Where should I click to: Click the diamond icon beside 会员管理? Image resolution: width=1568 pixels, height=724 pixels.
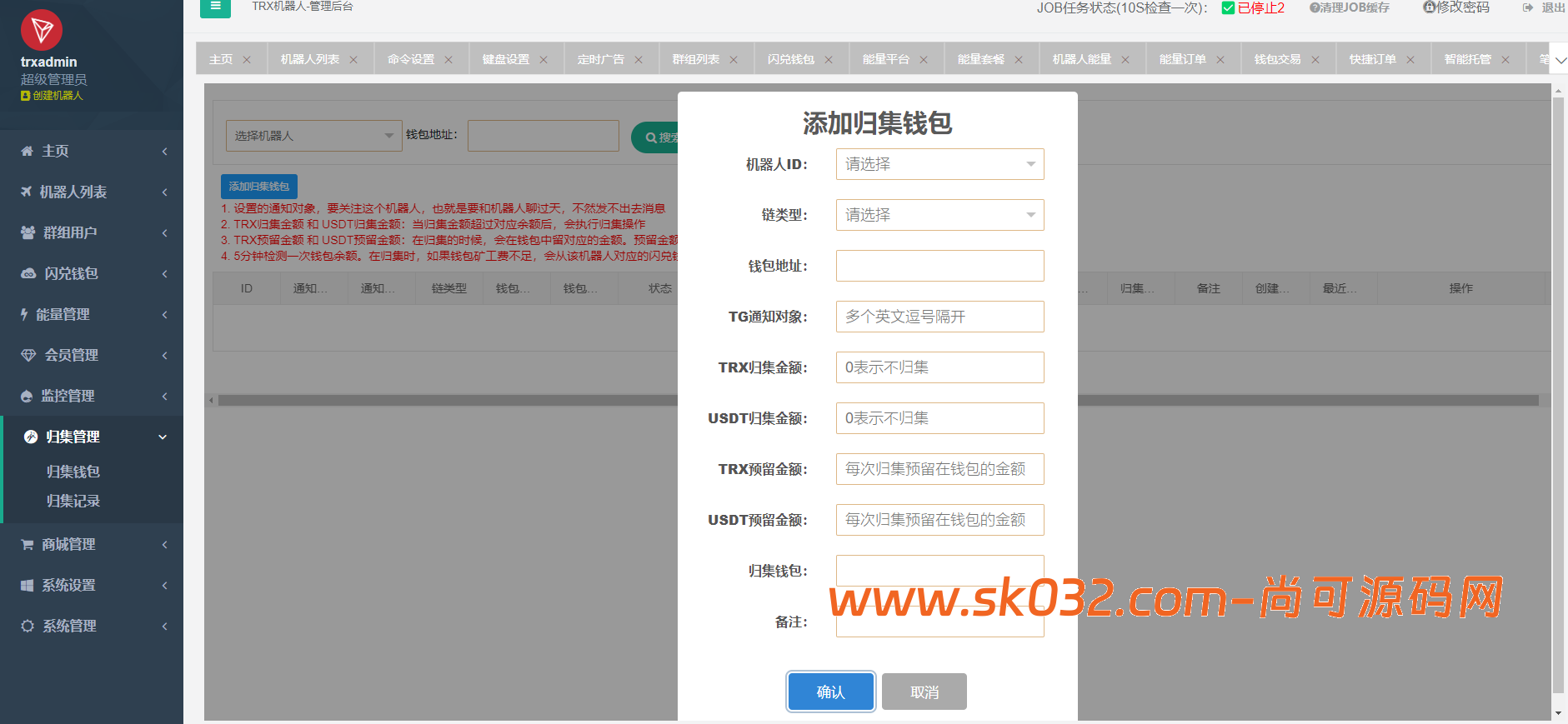point(28,355)
